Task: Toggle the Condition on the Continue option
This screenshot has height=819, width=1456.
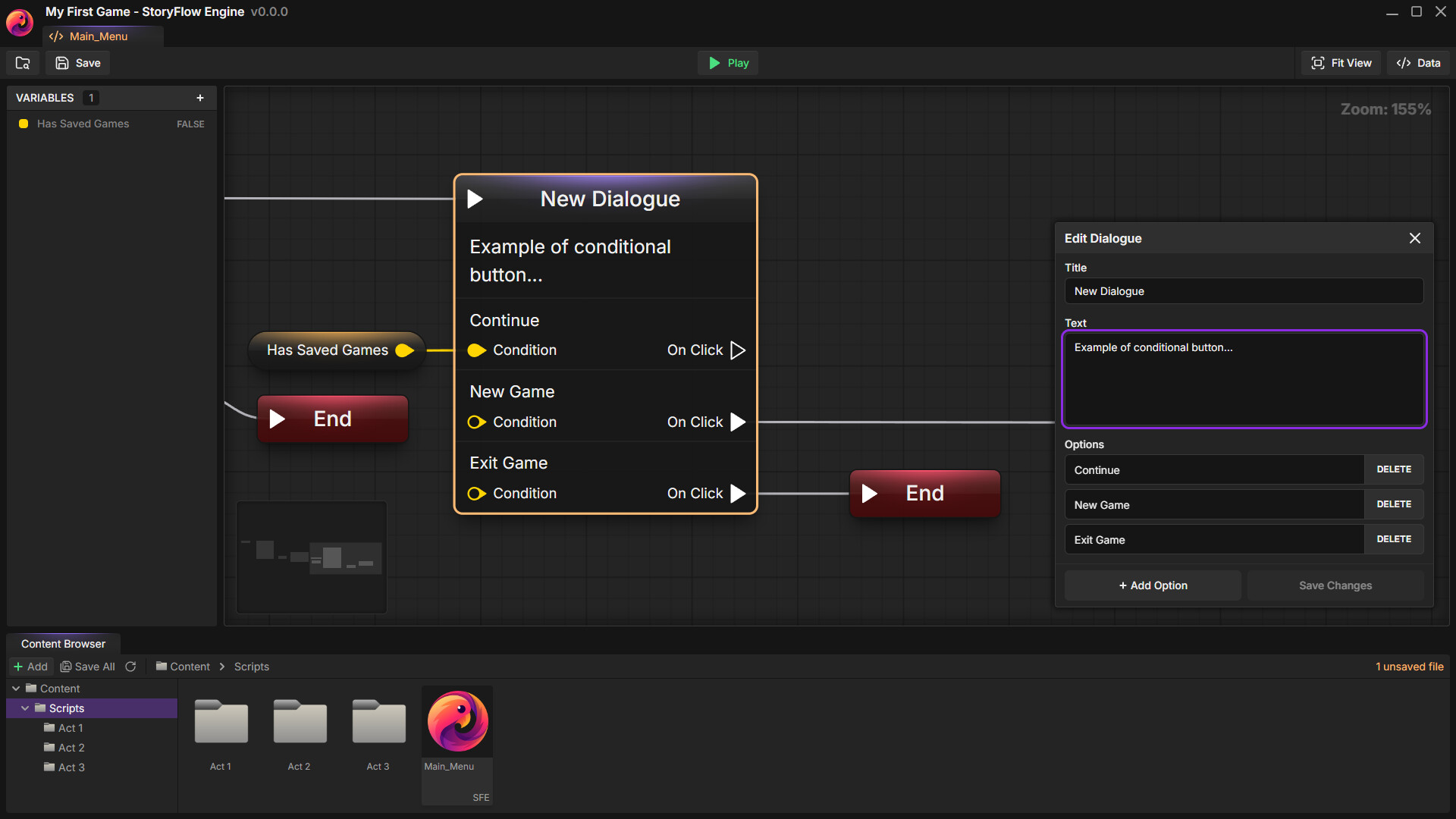Action: point(476,350)
